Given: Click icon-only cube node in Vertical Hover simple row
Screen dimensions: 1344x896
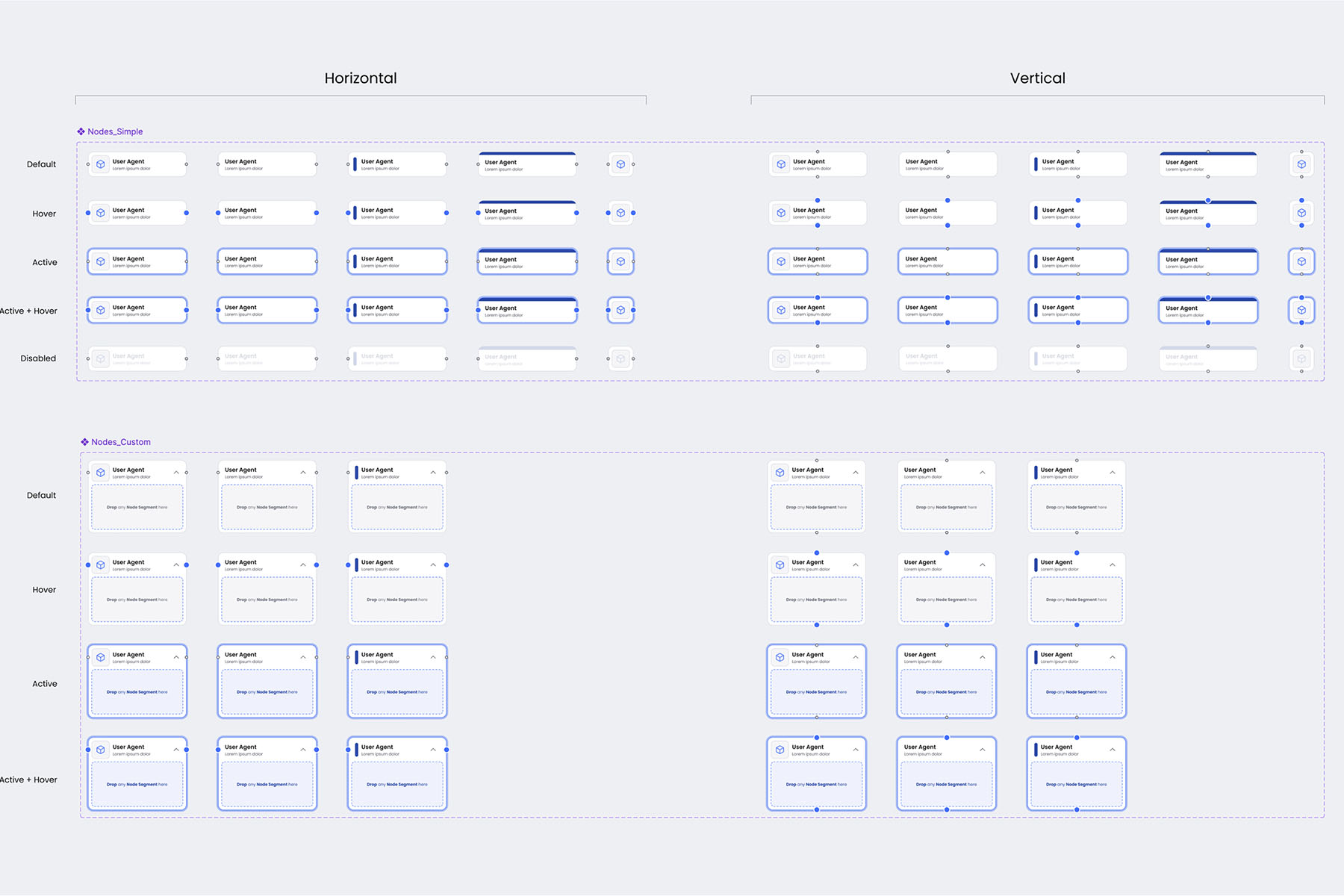Looking at the screenshot, I should coord(1301,213).
